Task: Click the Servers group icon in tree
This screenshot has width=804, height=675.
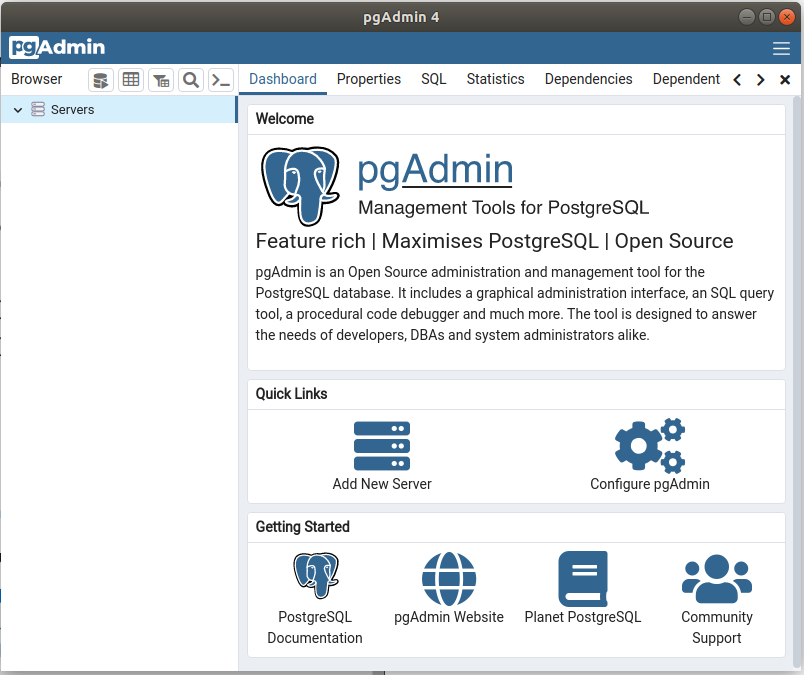Action: pyautogui.click(x=38, y=109)
